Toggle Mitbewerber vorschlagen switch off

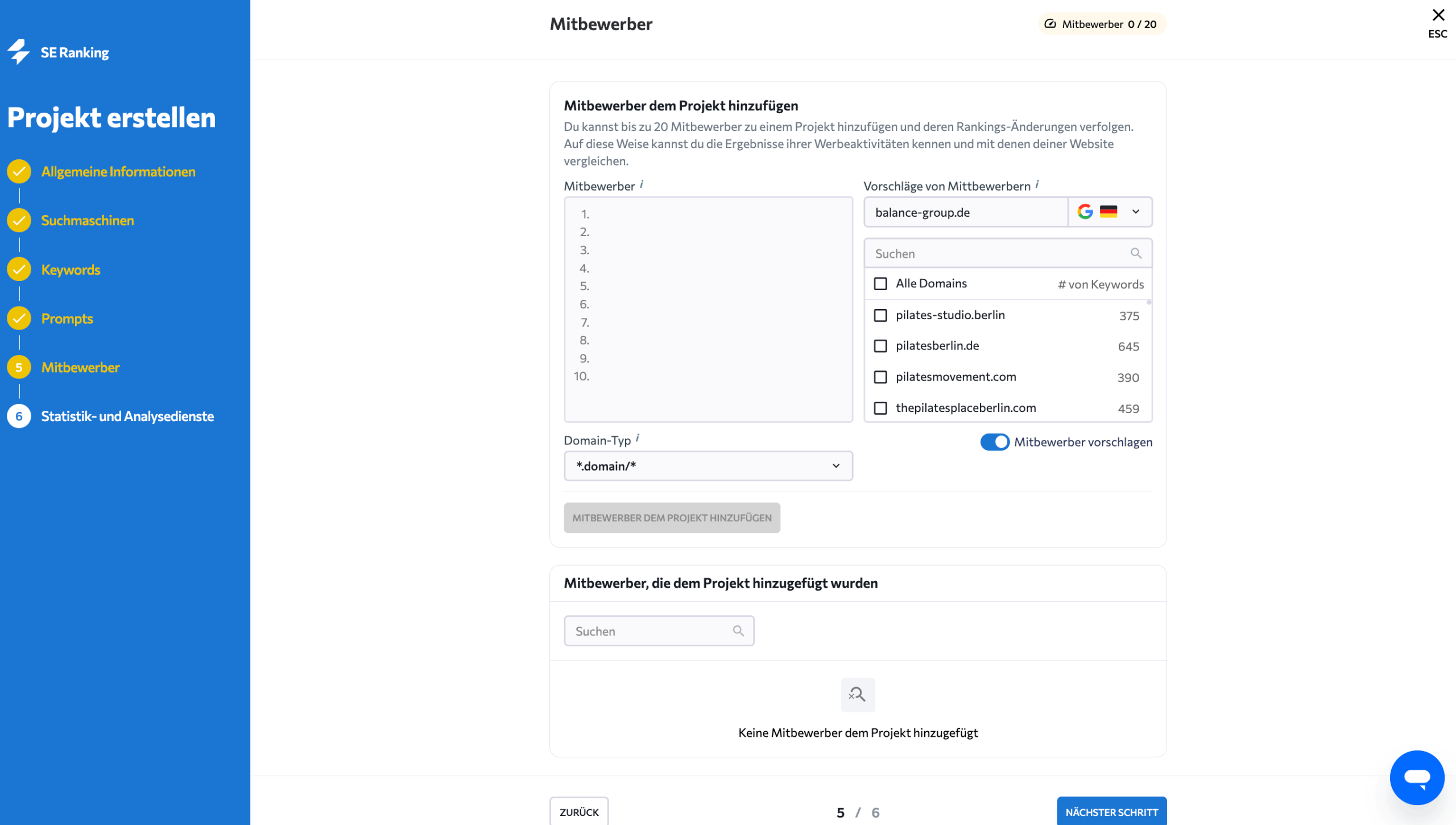[x=995, y=442]
